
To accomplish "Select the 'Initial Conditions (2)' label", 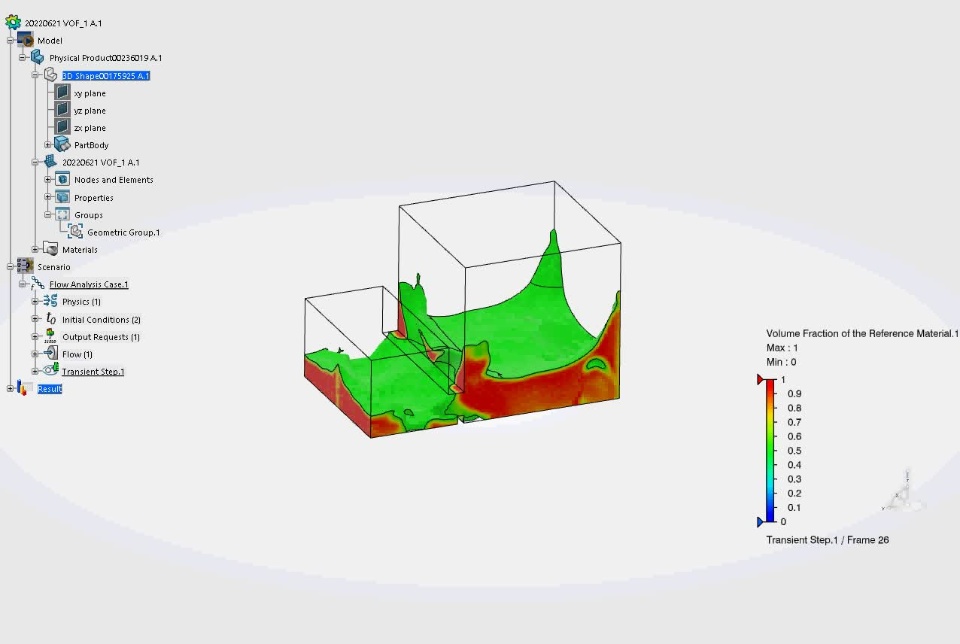I will [101, 320].
